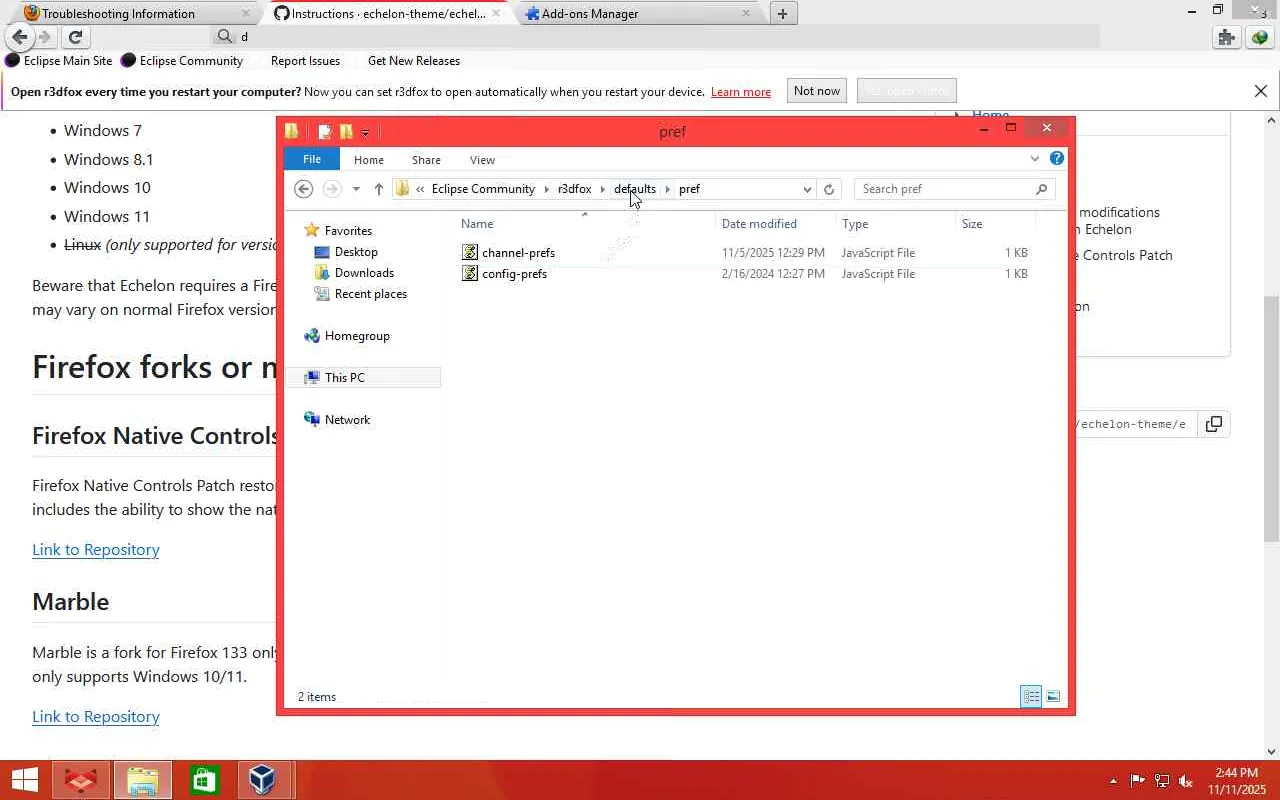Show hidden system tray icons
This screenshot has width=1280, height=800.
[1113, 781]
